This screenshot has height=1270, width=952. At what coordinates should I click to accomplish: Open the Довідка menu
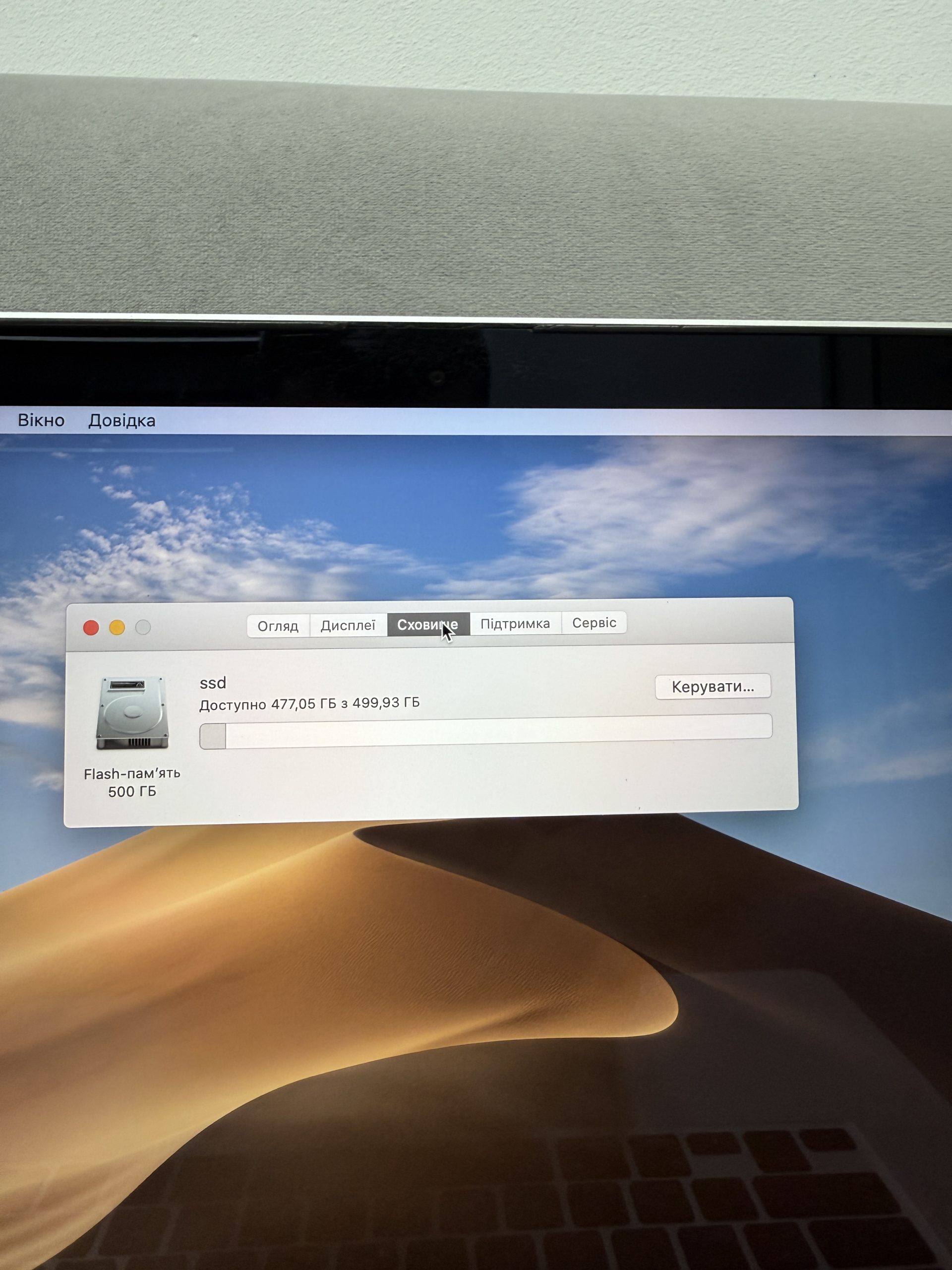pos(121,421)
